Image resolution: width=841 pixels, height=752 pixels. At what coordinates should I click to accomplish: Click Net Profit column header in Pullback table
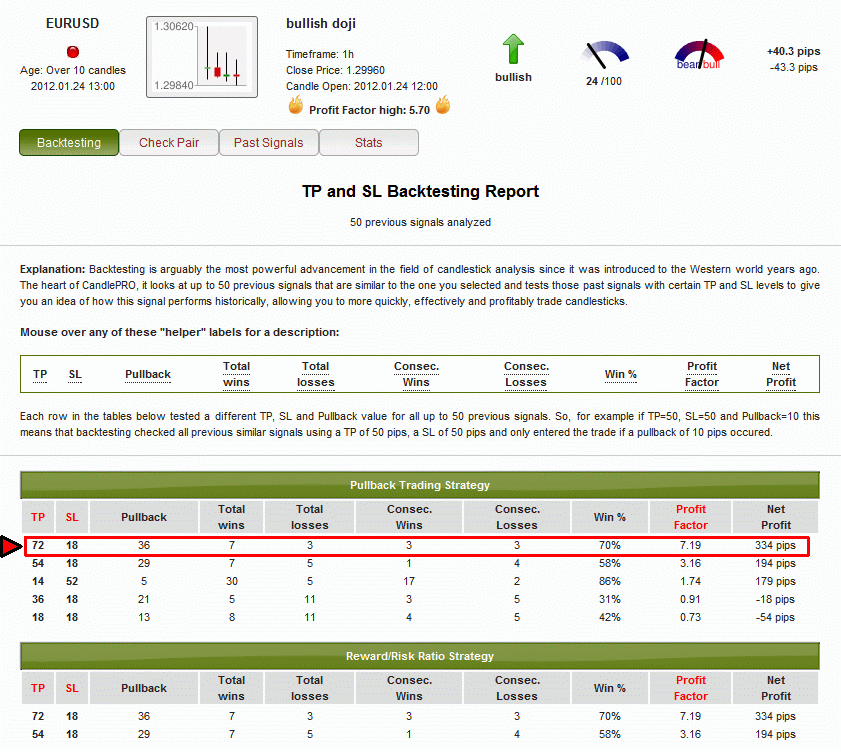776,517
